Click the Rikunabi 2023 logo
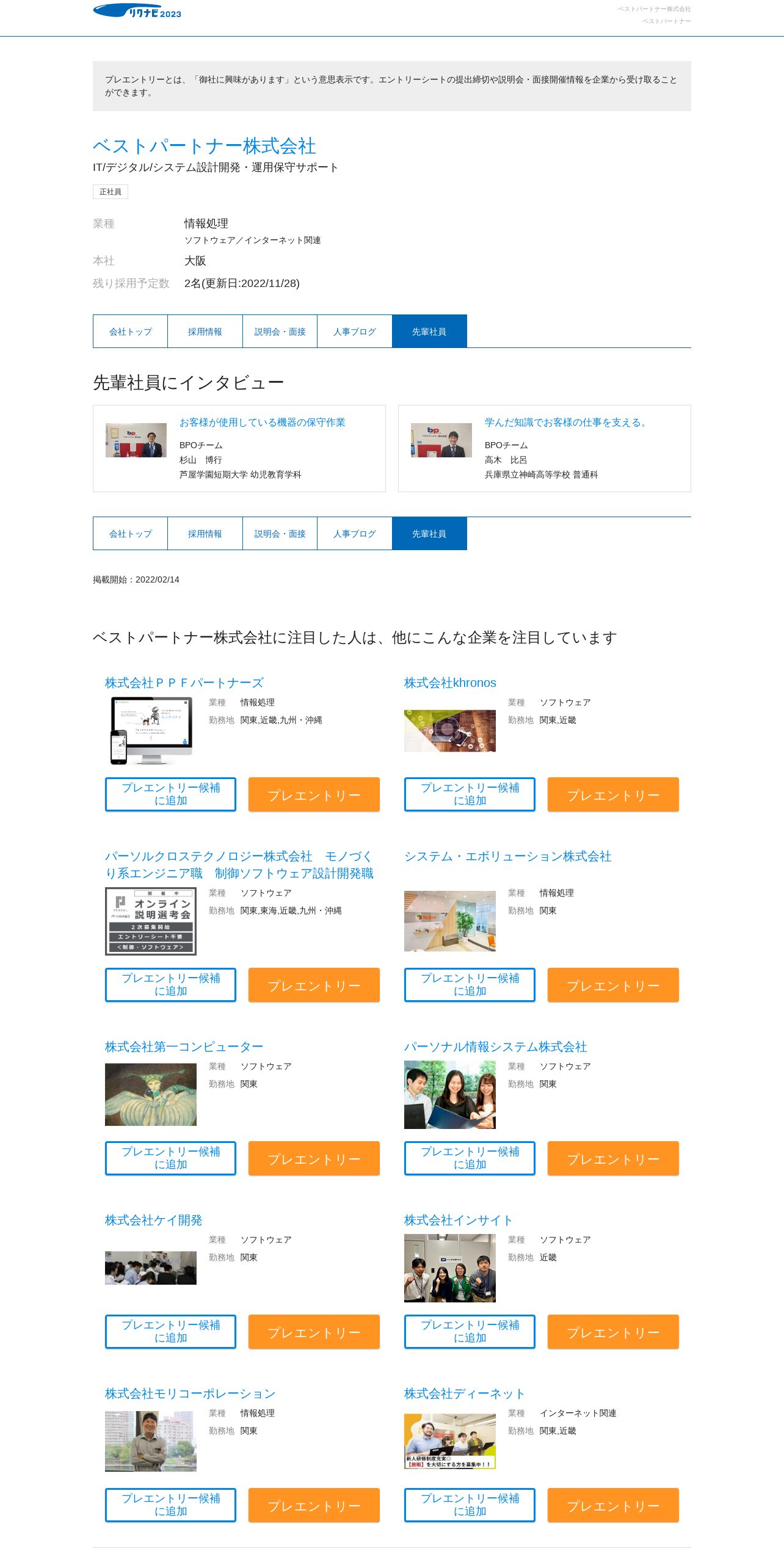Screen dimensions: 784x1568 tap(137, 11)
